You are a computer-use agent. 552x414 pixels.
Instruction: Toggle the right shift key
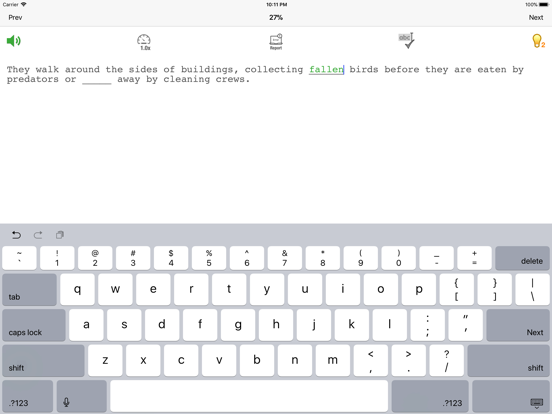(x=508, y=361)
